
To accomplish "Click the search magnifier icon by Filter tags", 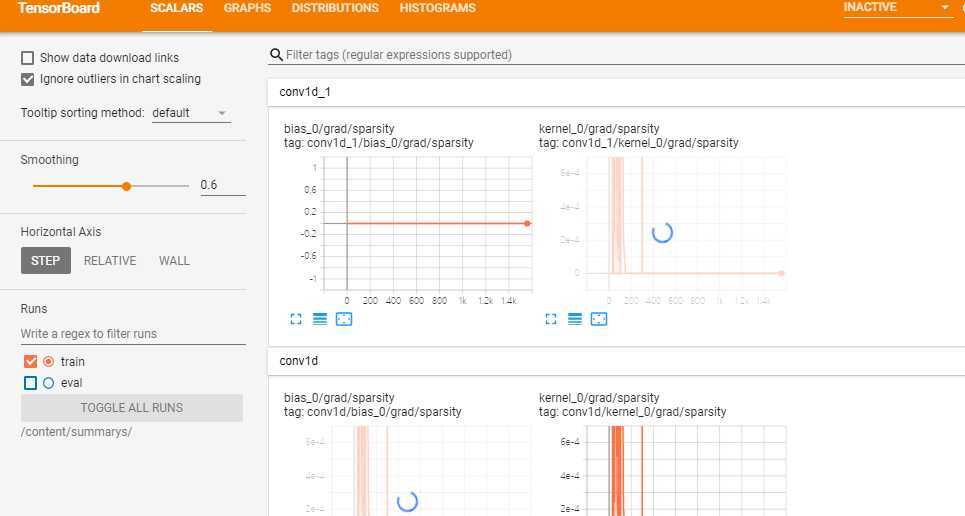I will [x=276, y=55].
